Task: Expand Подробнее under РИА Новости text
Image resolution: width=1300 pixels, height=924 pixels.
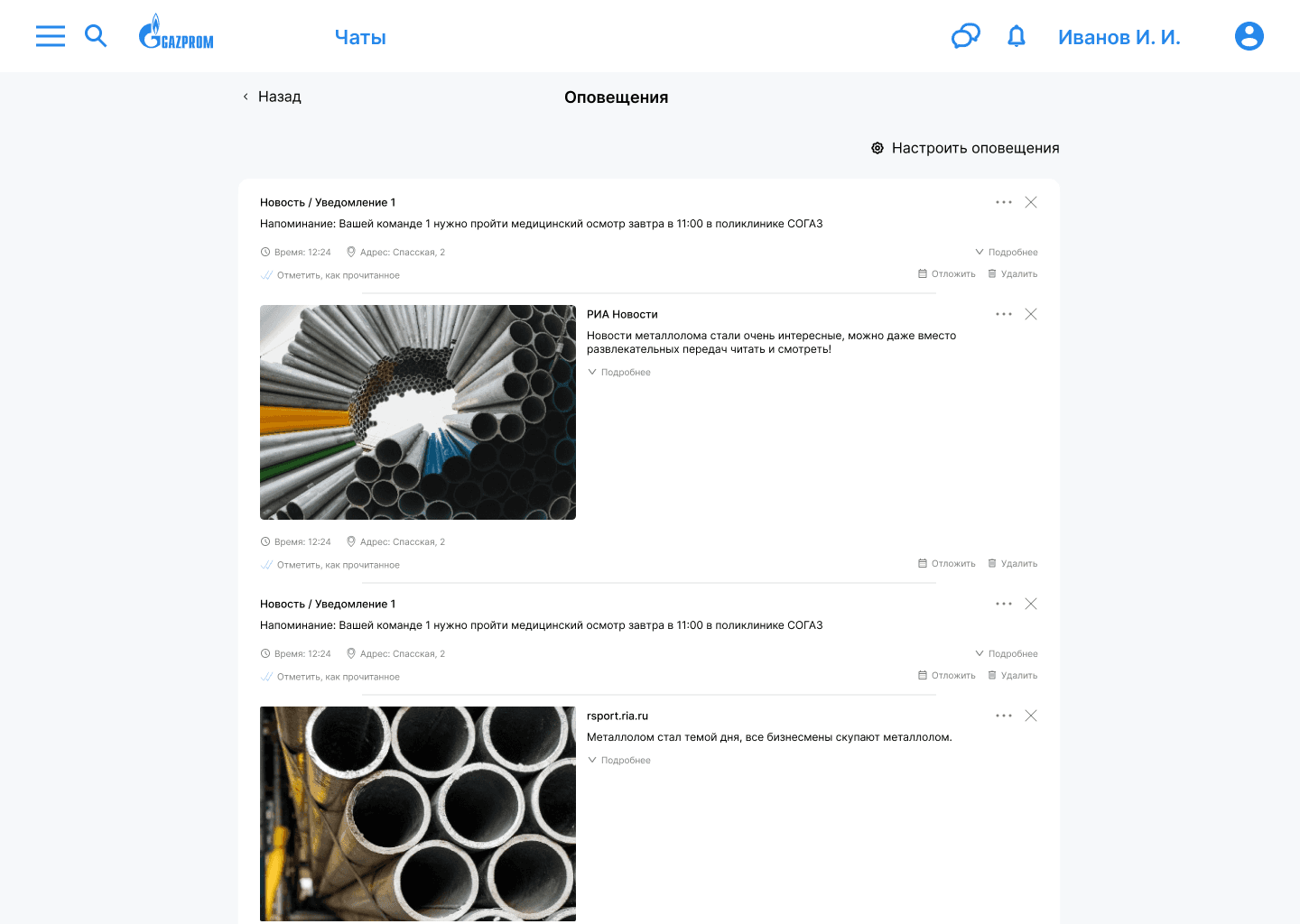Action: coord(619,372)
